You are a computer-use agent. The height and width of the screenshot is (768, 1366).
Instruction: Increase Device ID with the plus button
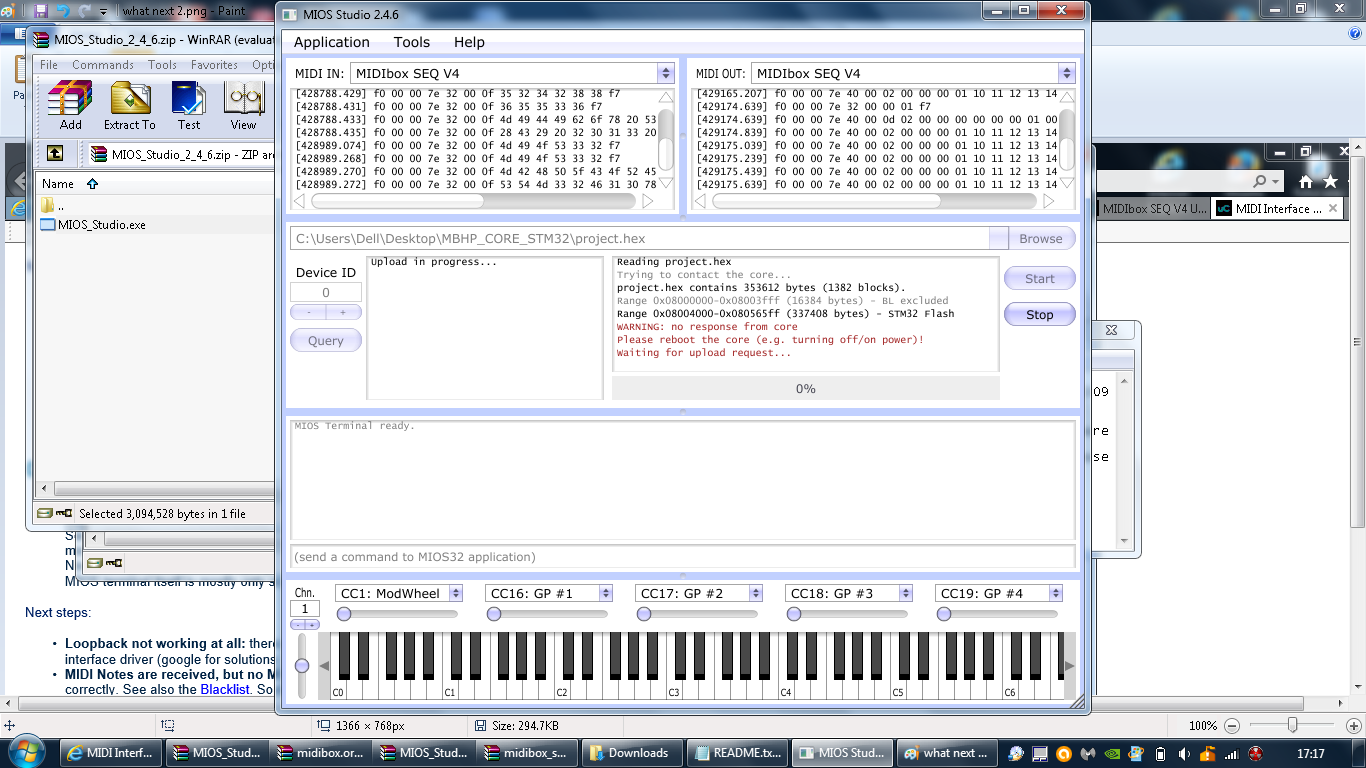coord(343,312)
